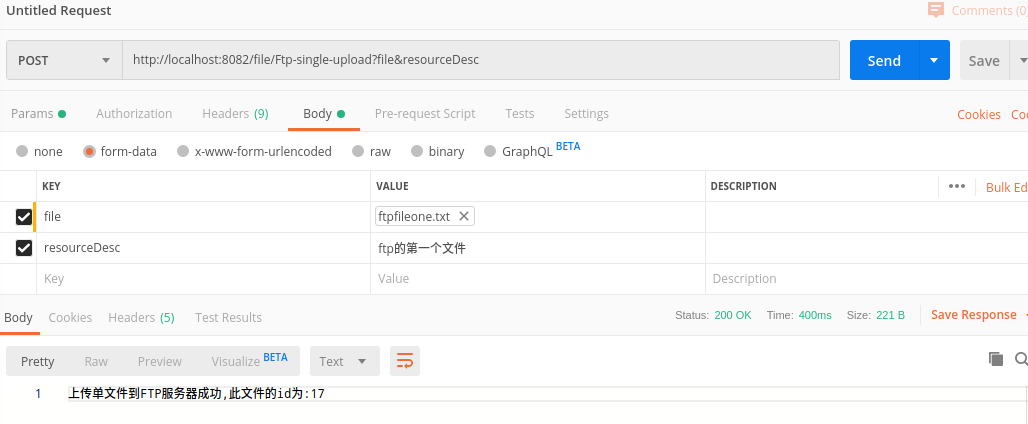Open the three-dots column options menu
This screenshot has height=424, width=1028.
[x=956, y=186]
